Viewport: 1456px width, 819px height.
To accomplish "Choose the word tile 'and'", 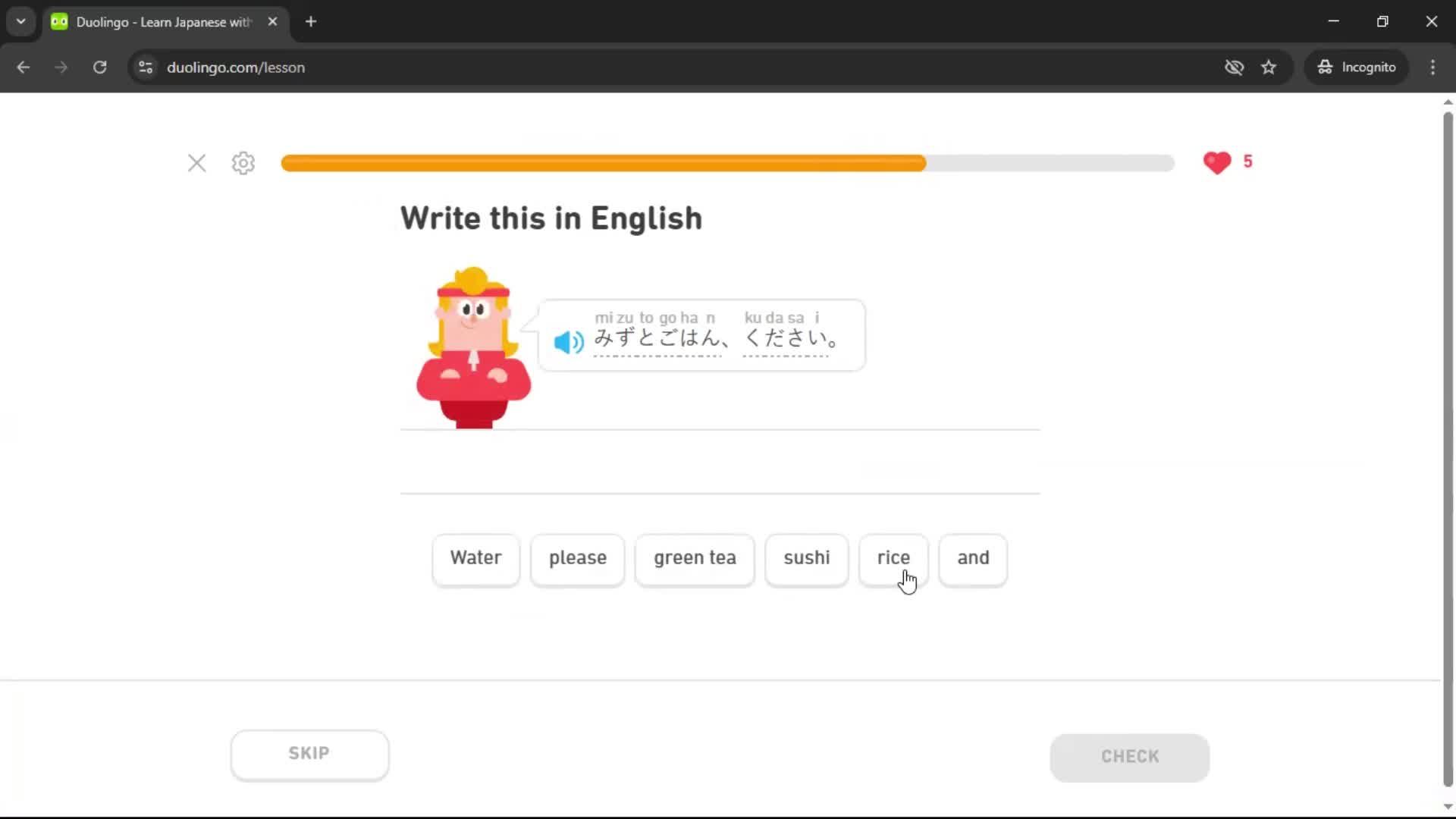I will 973,560.
